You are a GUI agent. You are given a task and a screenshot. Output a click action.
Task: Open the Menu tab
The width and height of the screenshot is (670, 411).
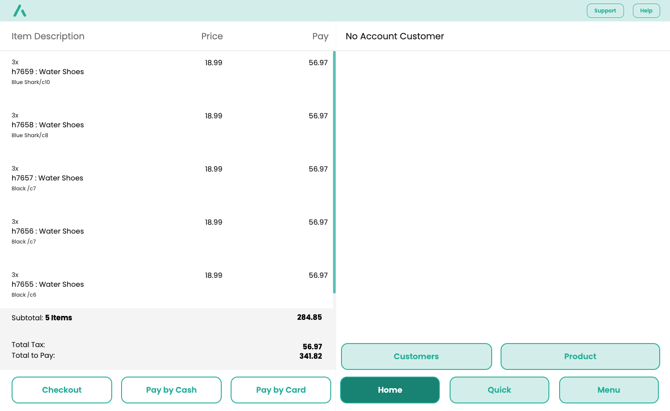(x=609, y=390)
